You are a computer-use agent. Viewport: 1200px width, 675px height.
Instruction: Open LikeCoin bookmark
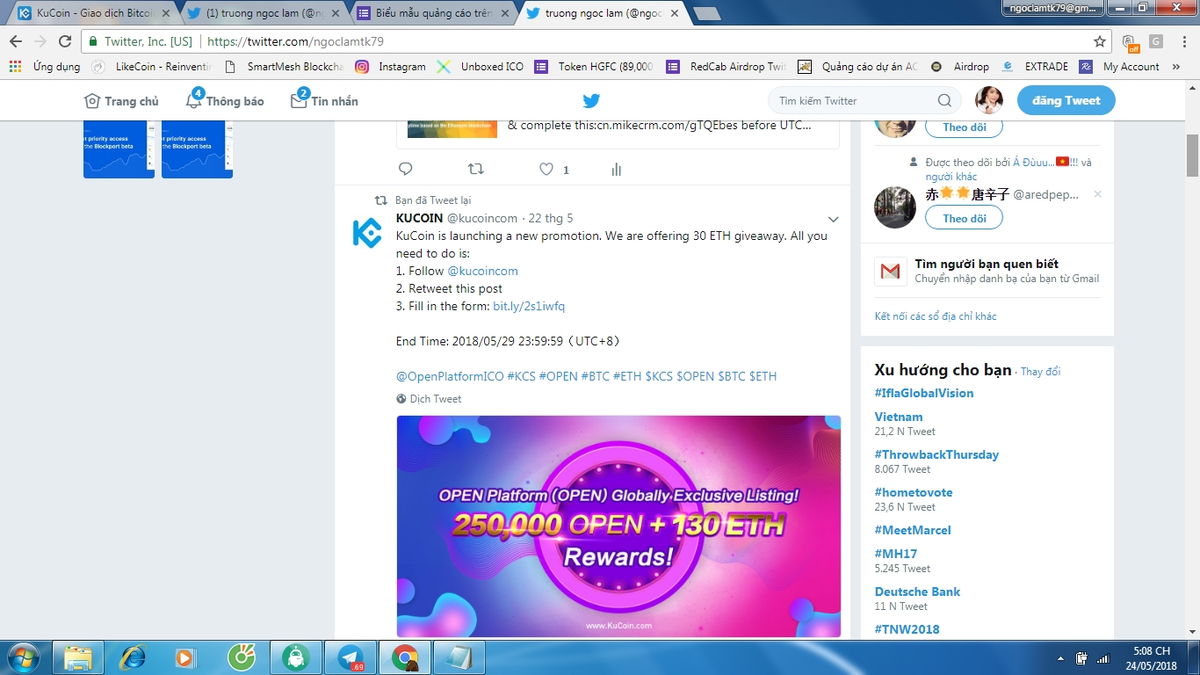tap(151, 67)
